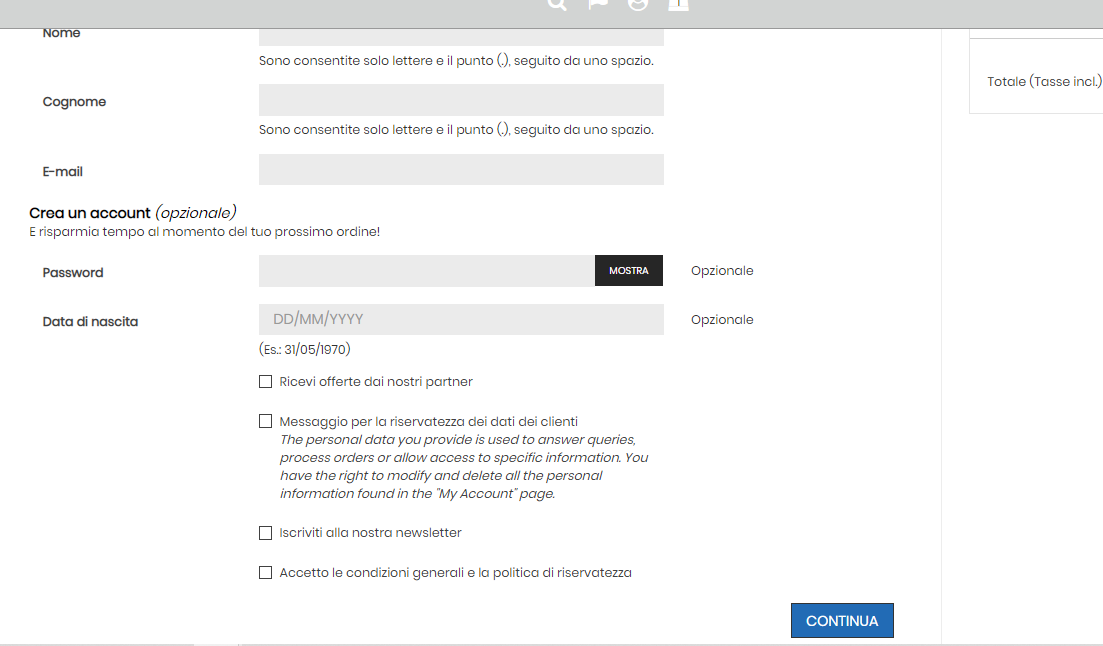1103x646 pixels.
Task: Check 'Iscriviti alla nostra newsletter' box
Action: [x=265, y=533]
